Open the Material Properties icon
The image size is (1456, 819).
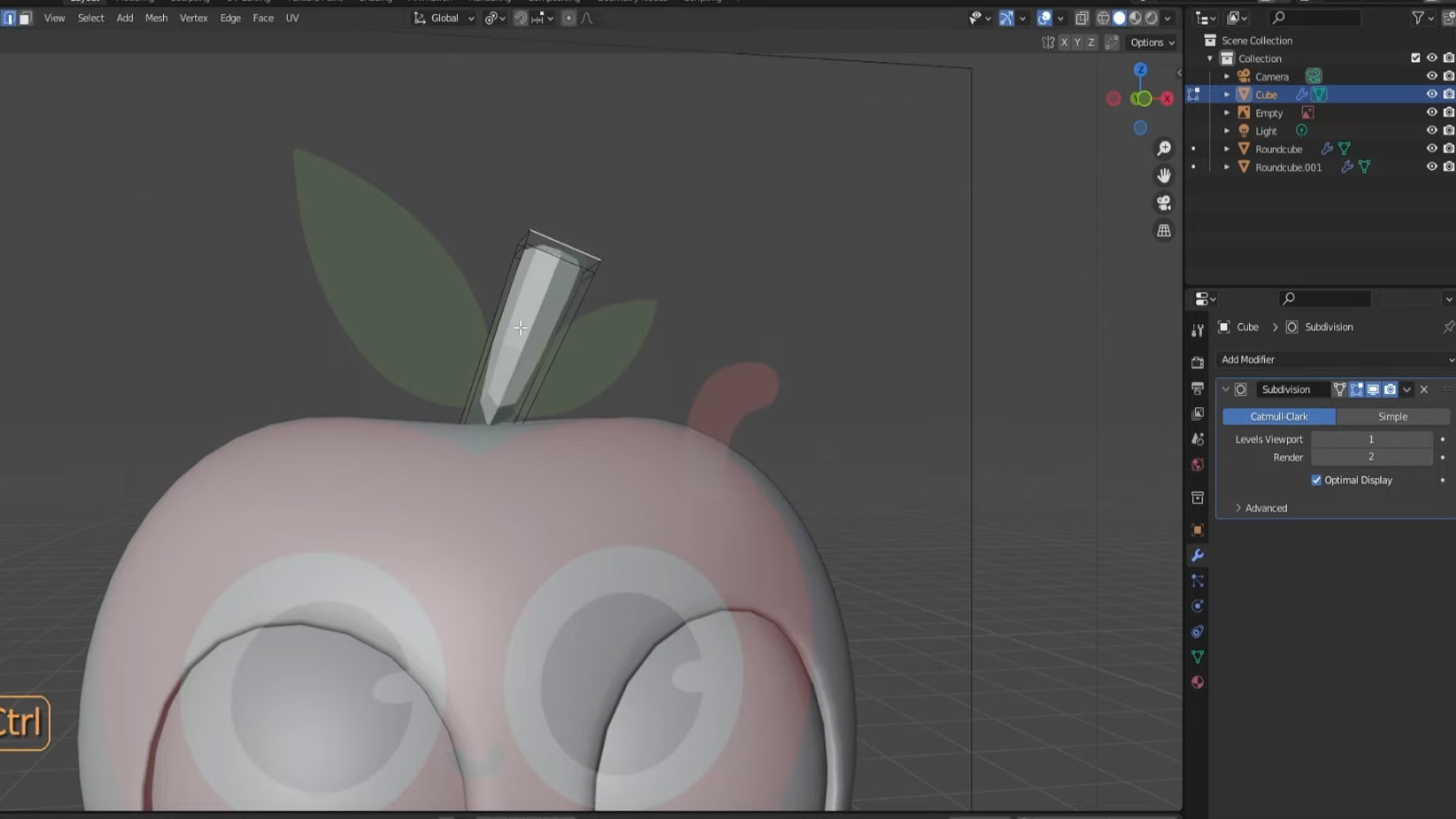coord(1197,683)
